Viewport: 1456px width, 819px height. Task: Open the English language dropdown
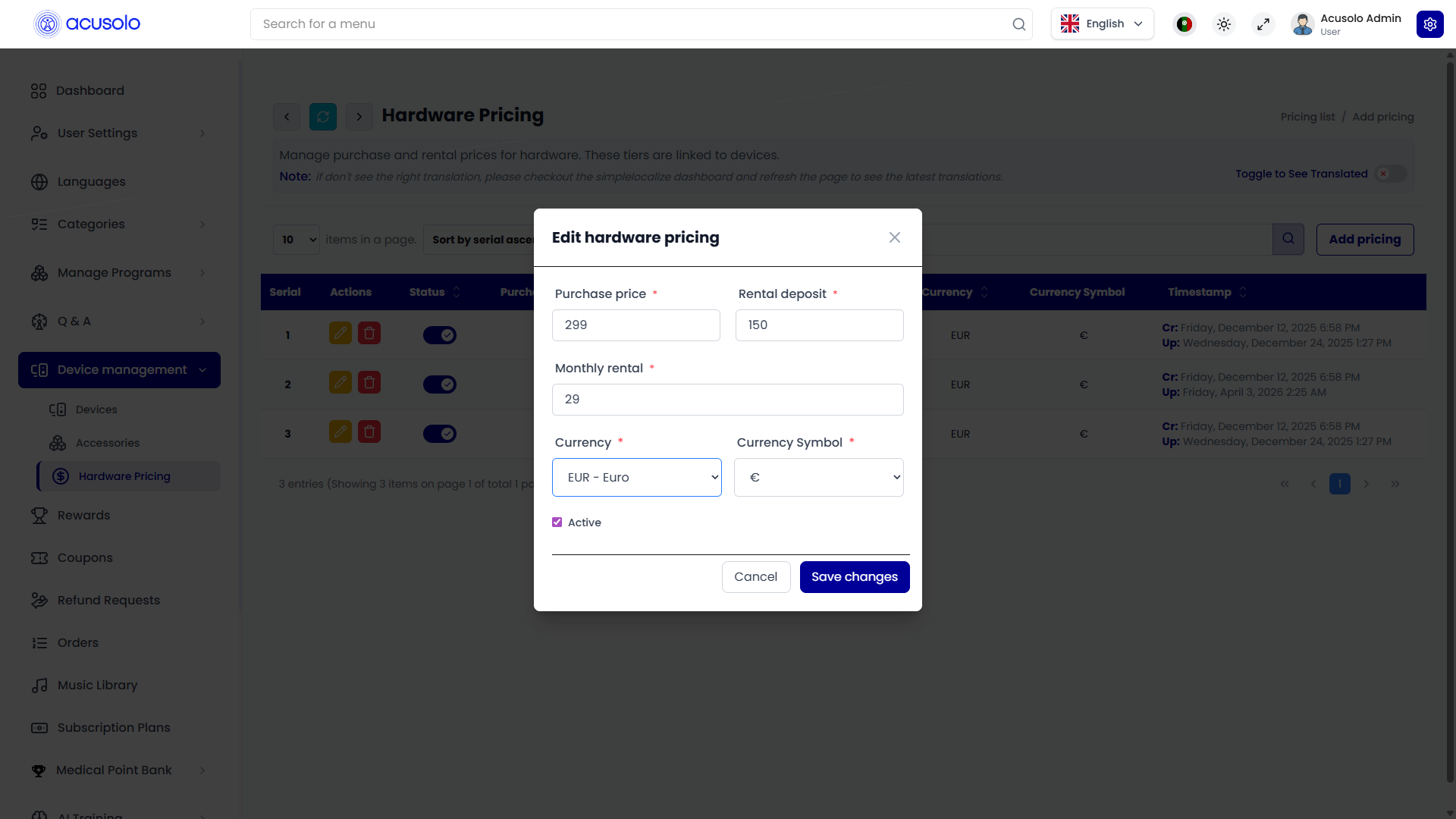pos(1102,24)
